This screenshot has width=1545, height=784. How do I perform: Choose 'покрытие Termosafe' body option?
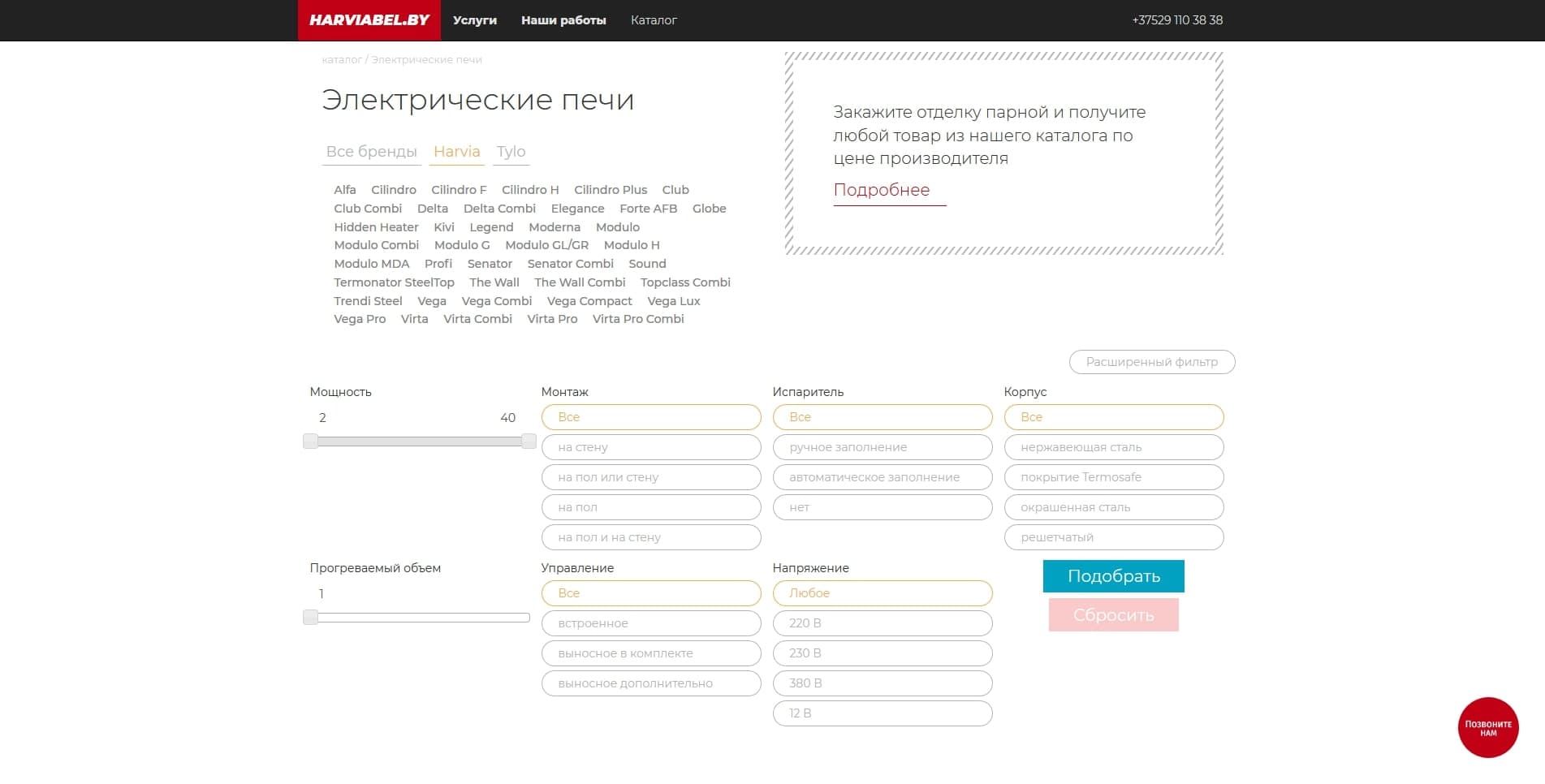point(1114,477)
